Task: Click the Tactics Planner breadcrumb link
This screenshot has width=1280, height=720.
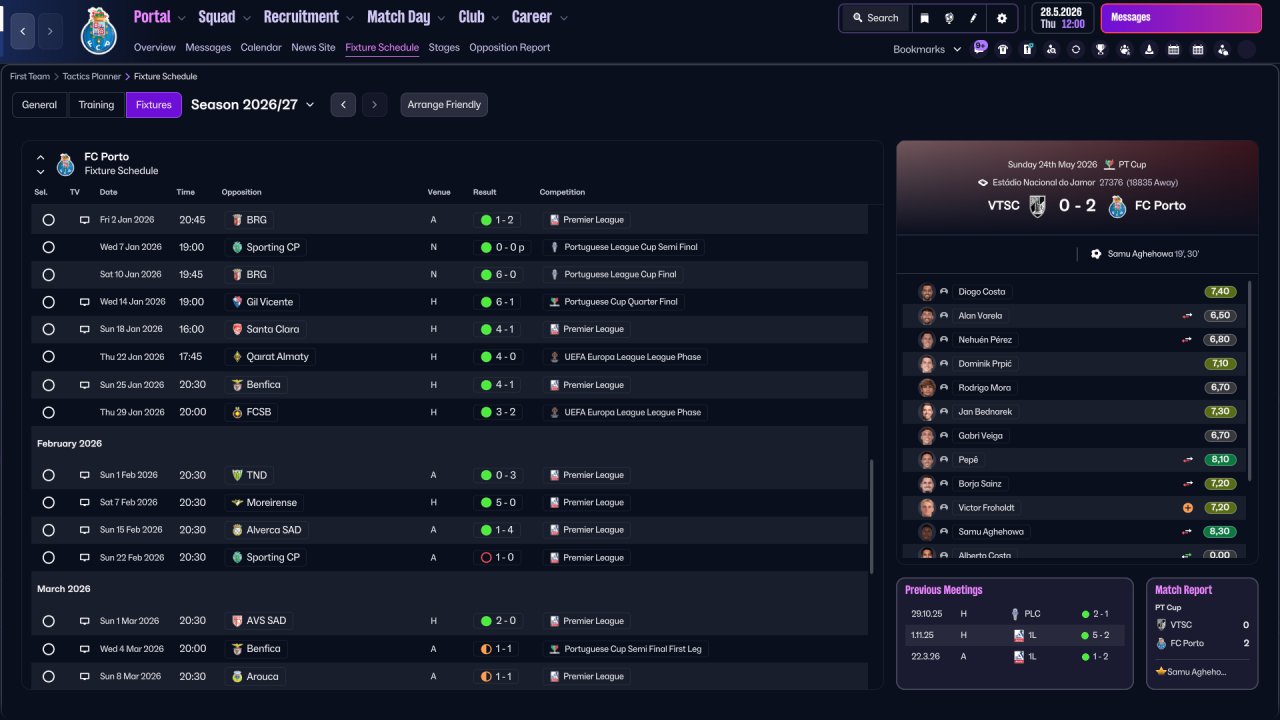Action: pos(92,76)
